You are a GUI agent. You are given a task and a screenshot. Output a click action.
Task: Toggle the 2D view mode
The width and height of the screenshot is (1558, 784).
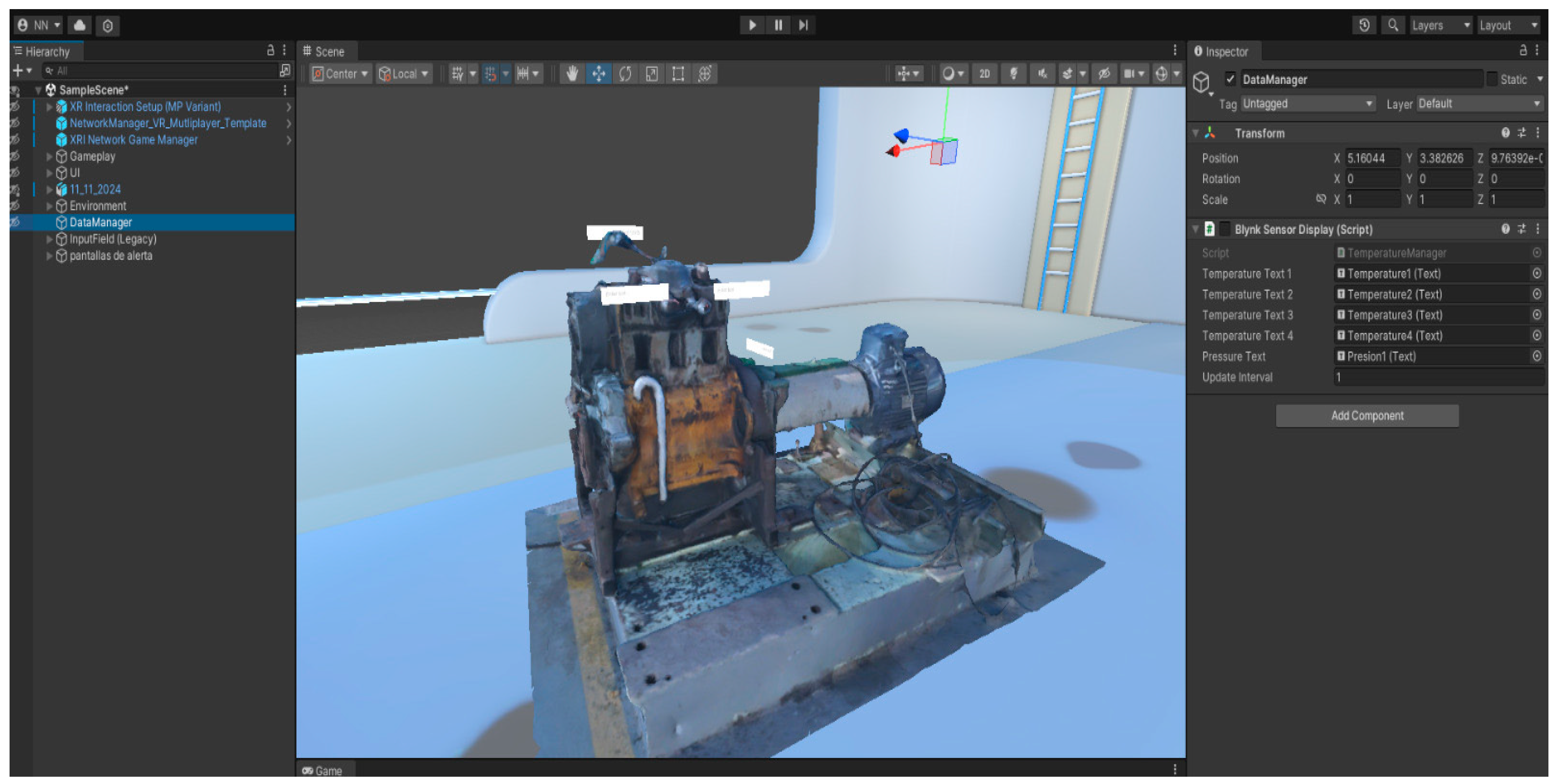pos(984,74)
